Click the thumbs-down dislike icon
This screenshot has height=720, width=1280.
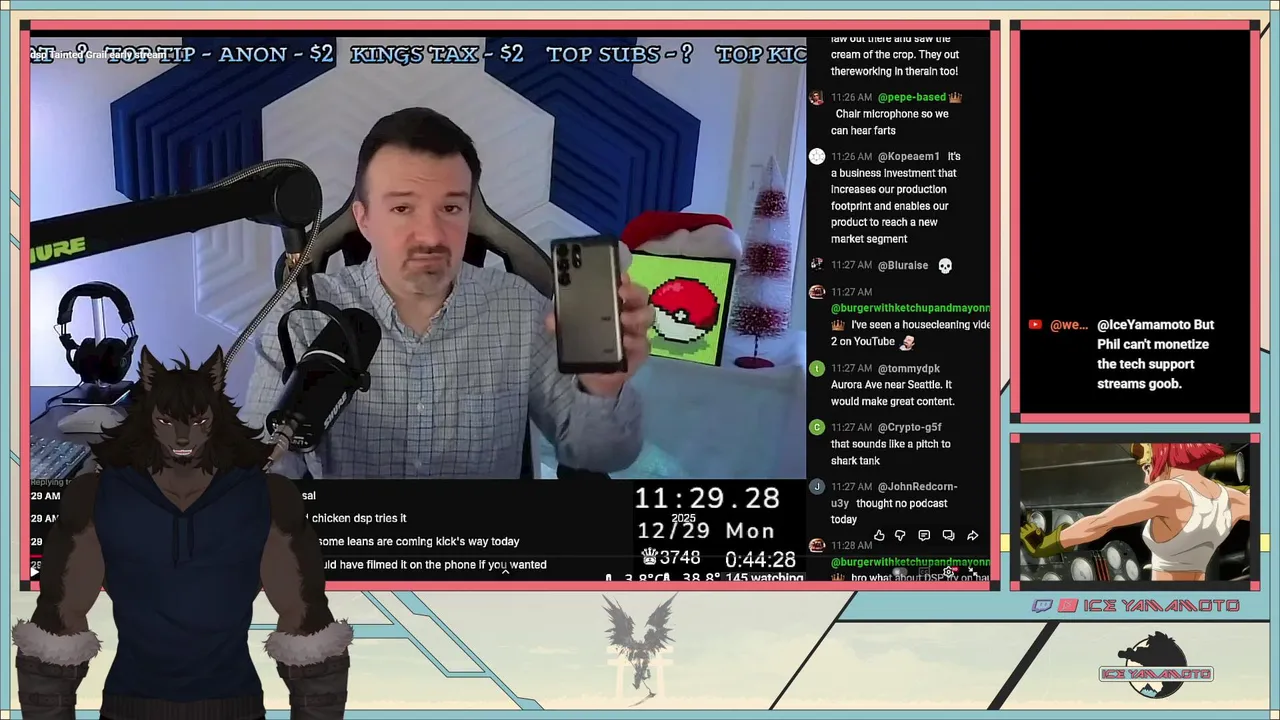(900, 536)
